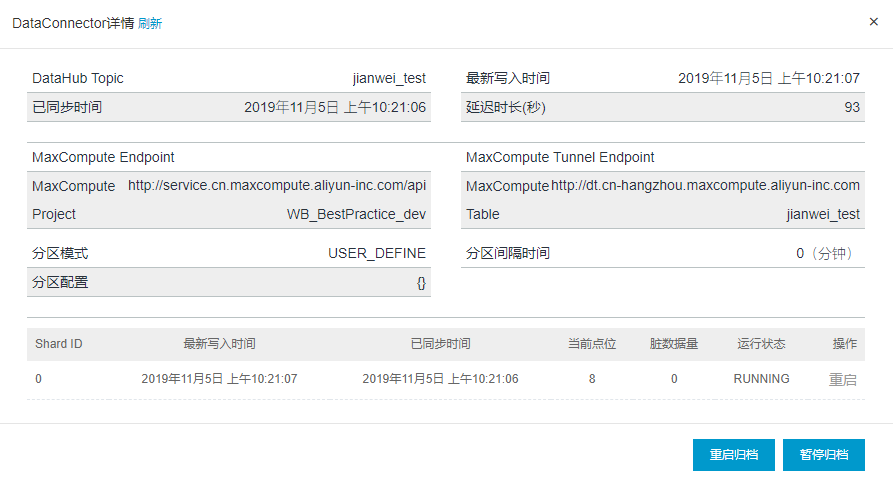This screenshot has height=482, width=893.
Task: Click the 刷新 refresh link
Action: tap(150, 23)
